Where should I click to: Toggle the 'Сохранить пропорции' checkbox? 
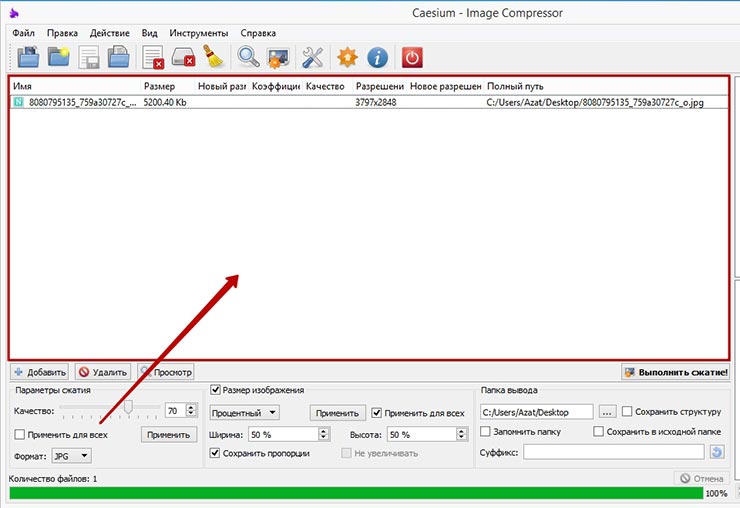point(215,453)
